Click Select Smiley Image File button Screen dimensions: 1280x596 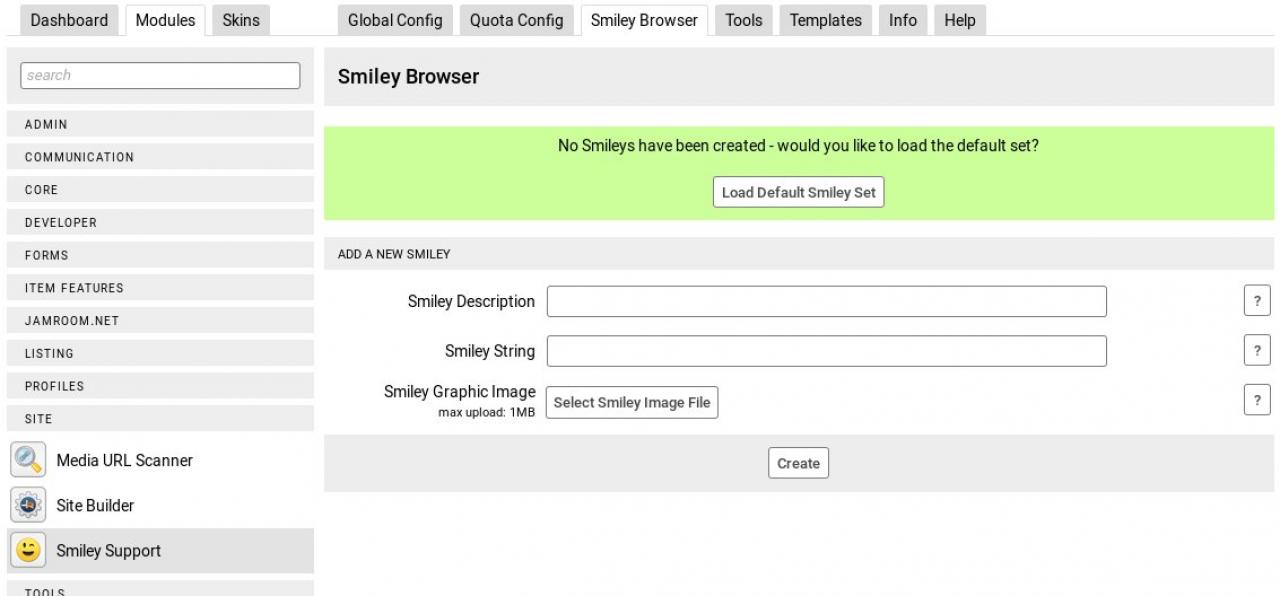point(631,402)
